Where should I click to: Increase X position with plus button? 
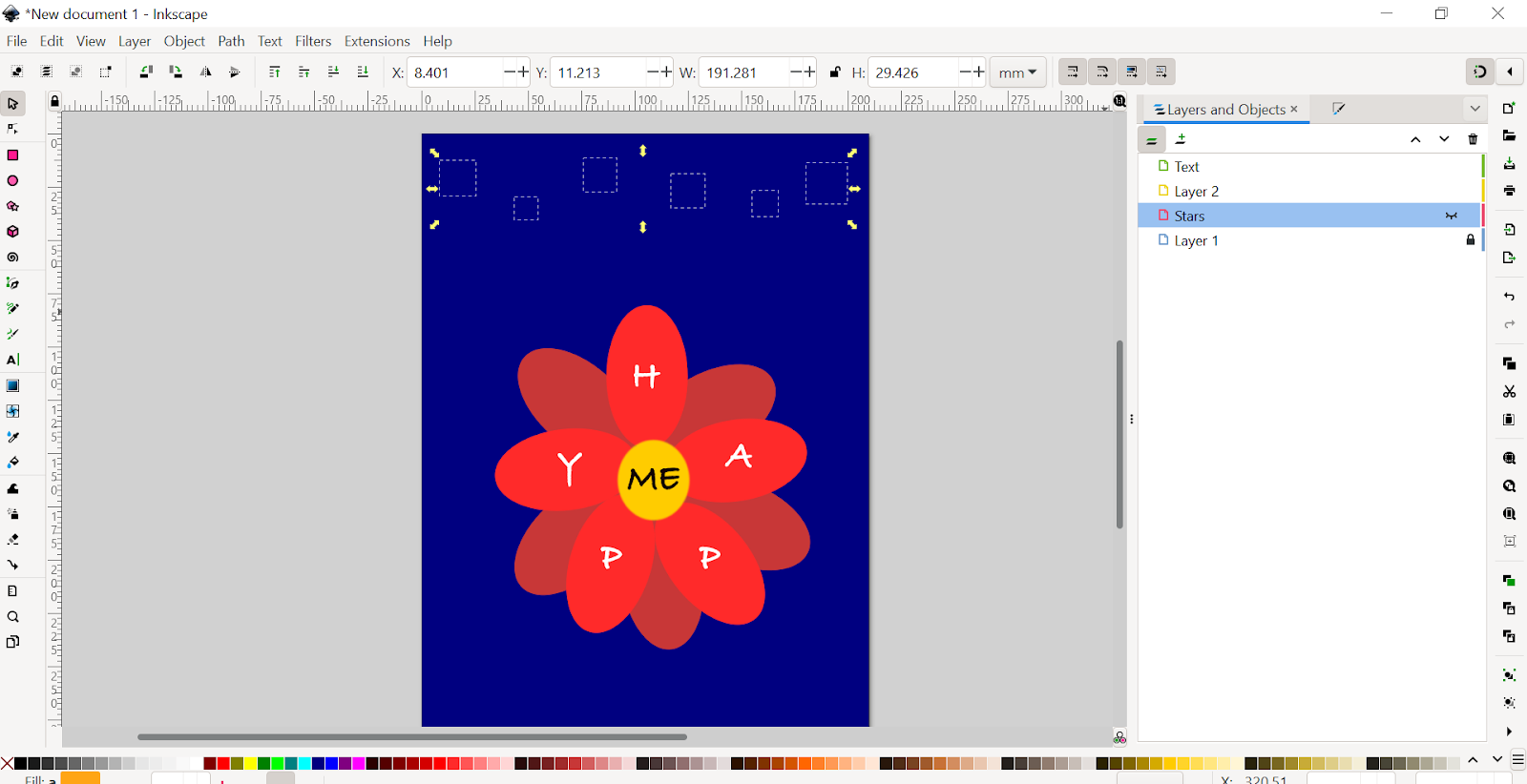[x=523, y=72]
